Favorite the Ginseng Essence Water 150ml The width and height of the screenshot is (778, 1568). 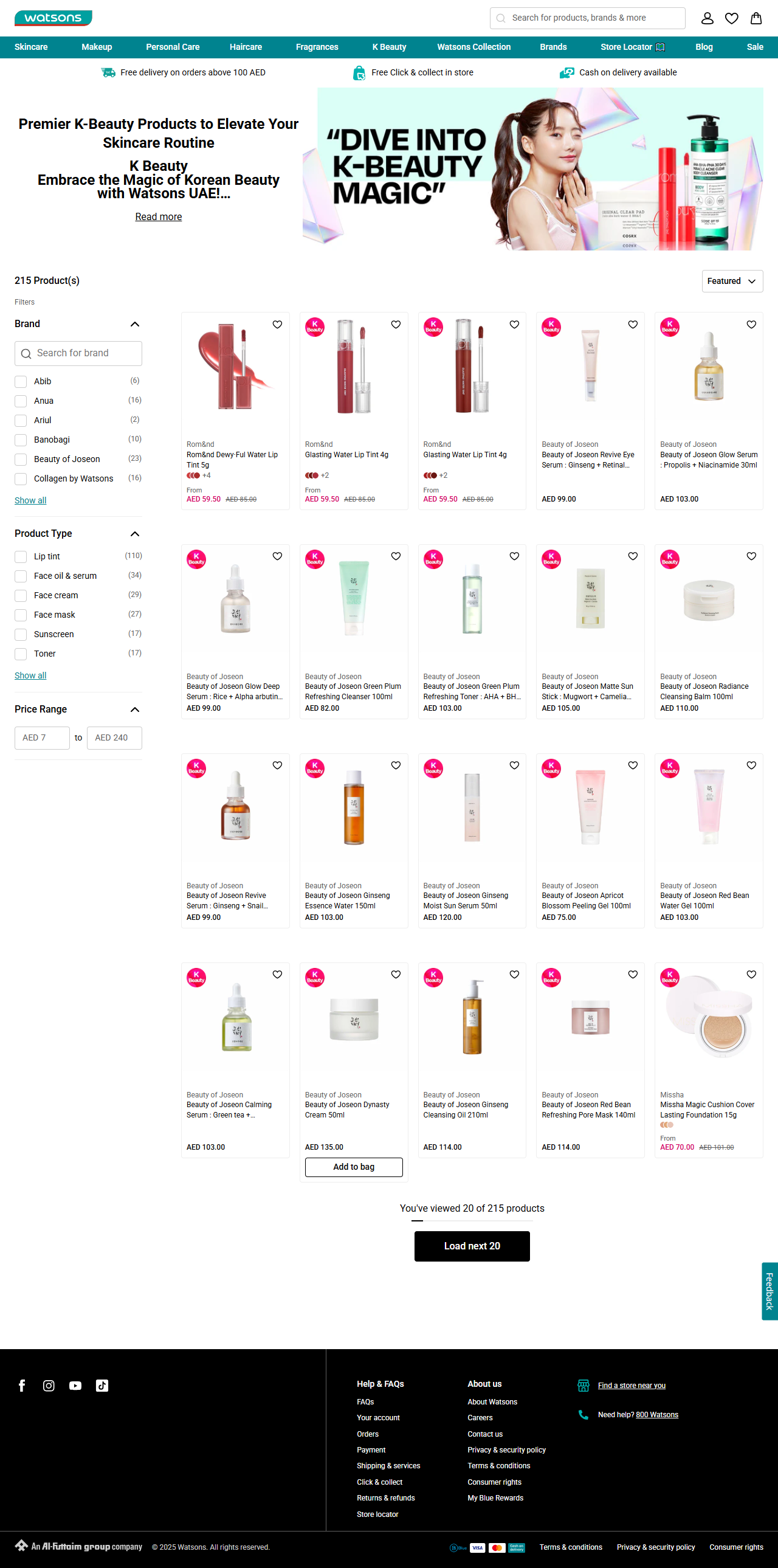click(396, 765)
